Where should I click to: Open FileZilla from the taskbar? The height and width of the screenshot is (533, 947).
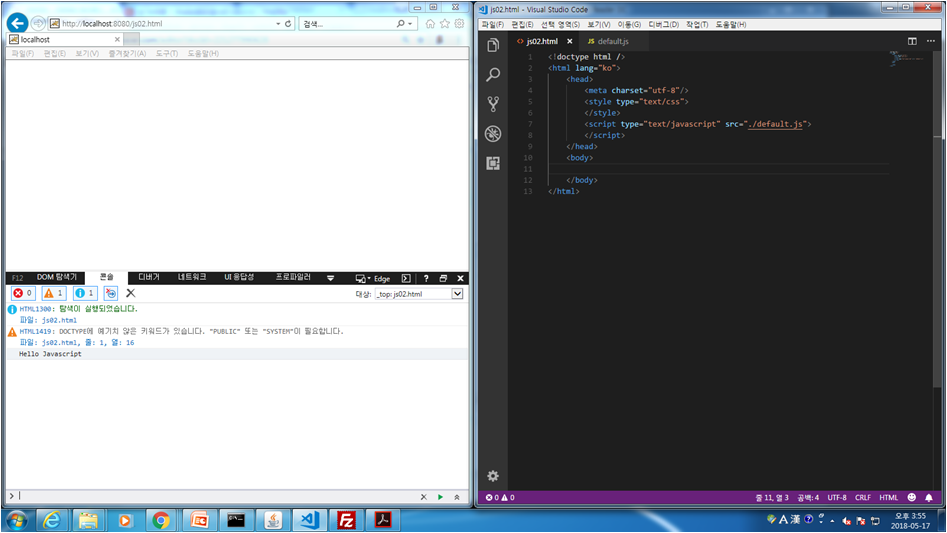coord(347,520)
